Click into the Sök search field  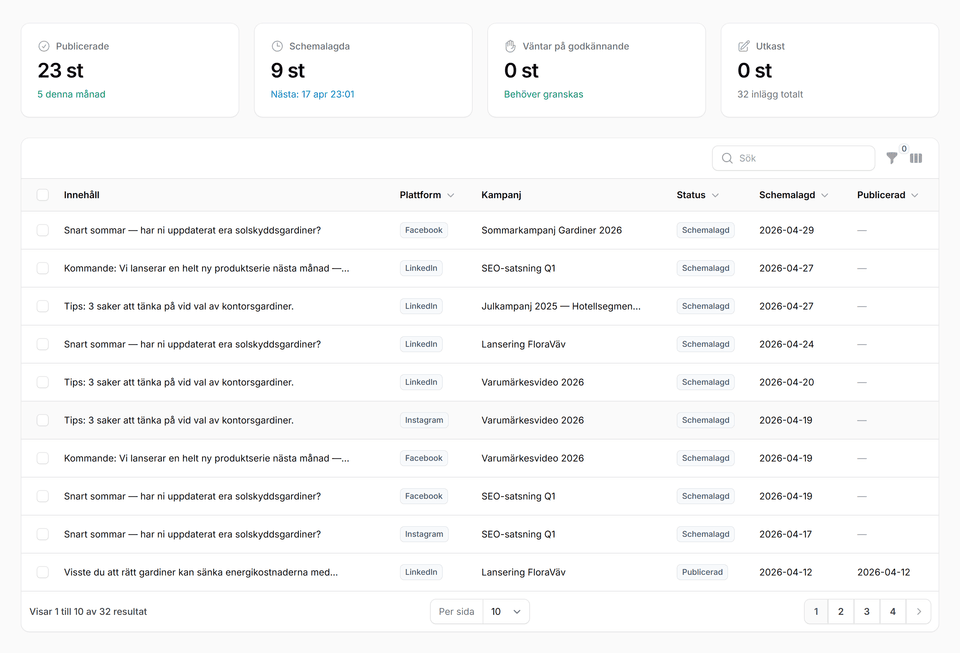coord(802,158)
